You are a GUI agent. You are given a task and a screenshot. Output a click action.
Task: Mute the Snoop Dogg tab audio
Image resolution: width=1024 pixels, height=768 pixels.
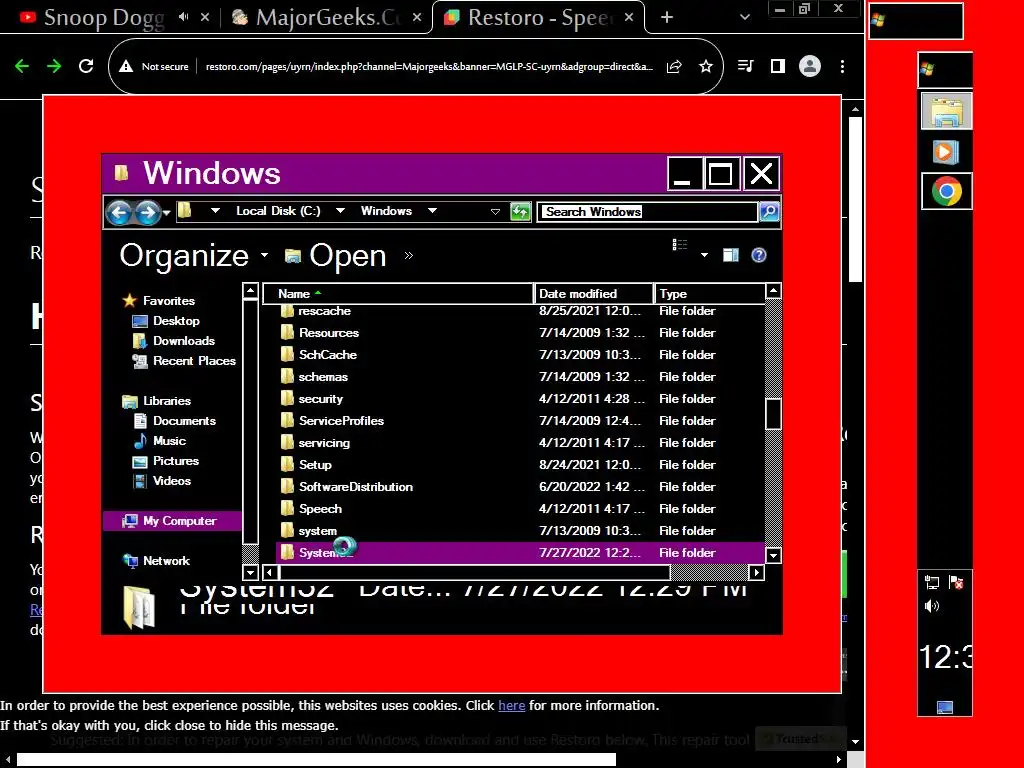point(184,17)
